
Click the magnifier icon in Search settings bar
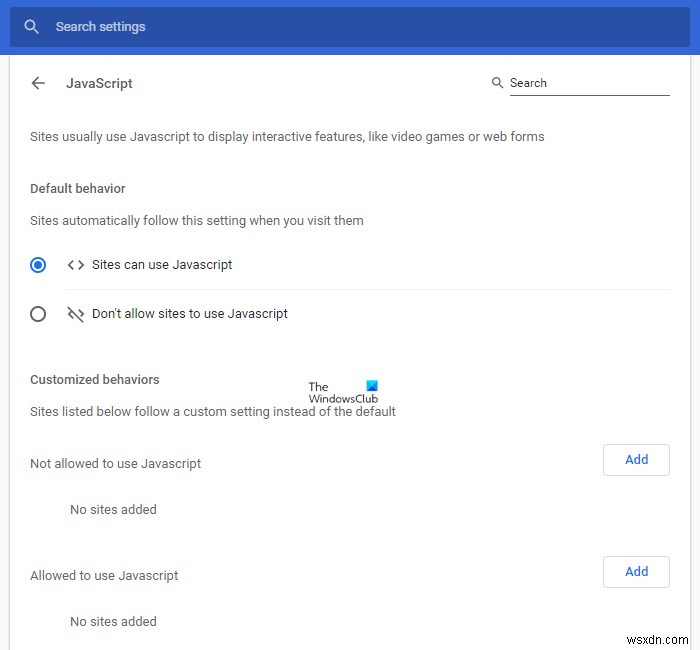pyautogui.click(x=31, y=27)
